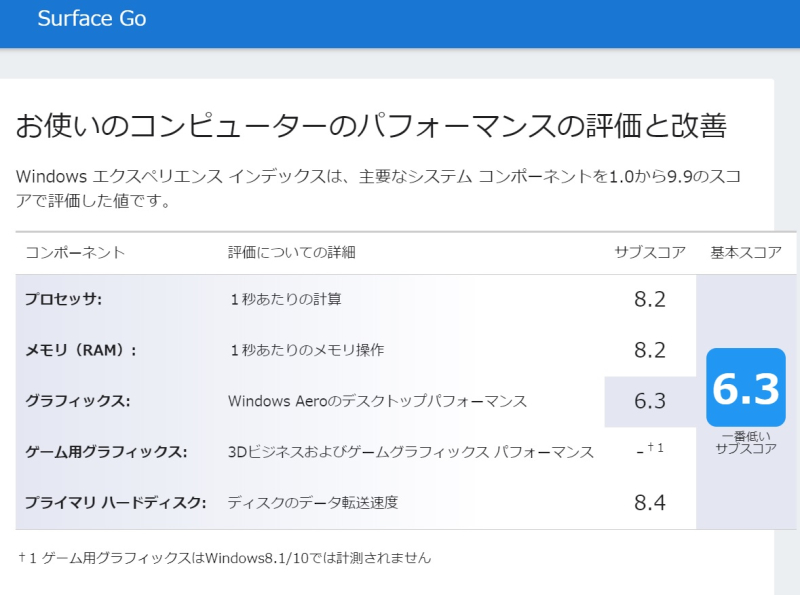Click the 3Dビジネスおよびゲームグラフィックス パフォーマンス detail text
The height and width of the screenshot is (595, 800).
(411, 452)
